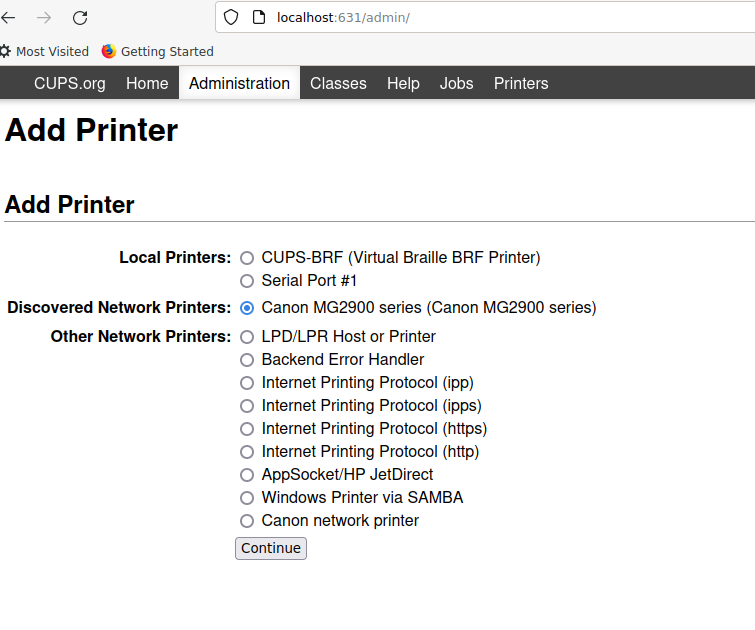Click the Discovered Network Printers label
Viewport: 755px width, 630px height.
click(119, 307)
